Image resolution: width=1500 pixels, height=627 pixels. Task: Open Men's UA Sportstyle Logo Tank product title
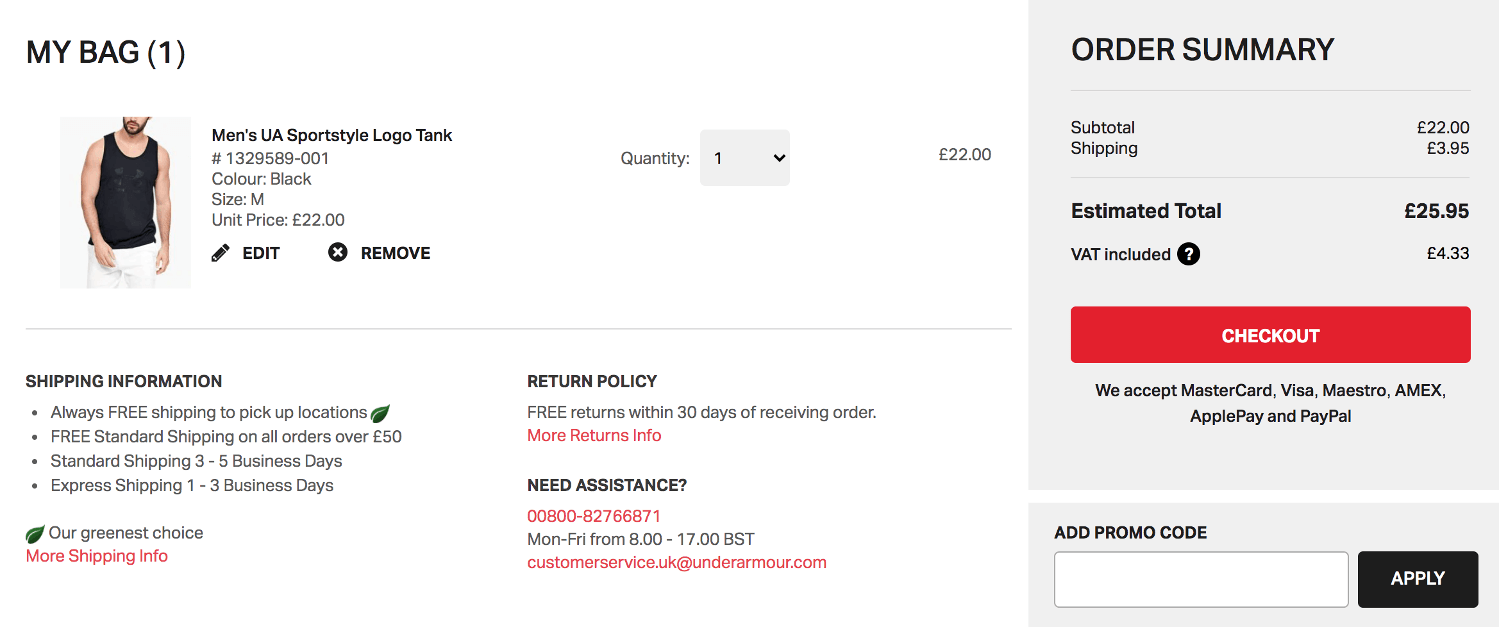(x=332, y=135)
